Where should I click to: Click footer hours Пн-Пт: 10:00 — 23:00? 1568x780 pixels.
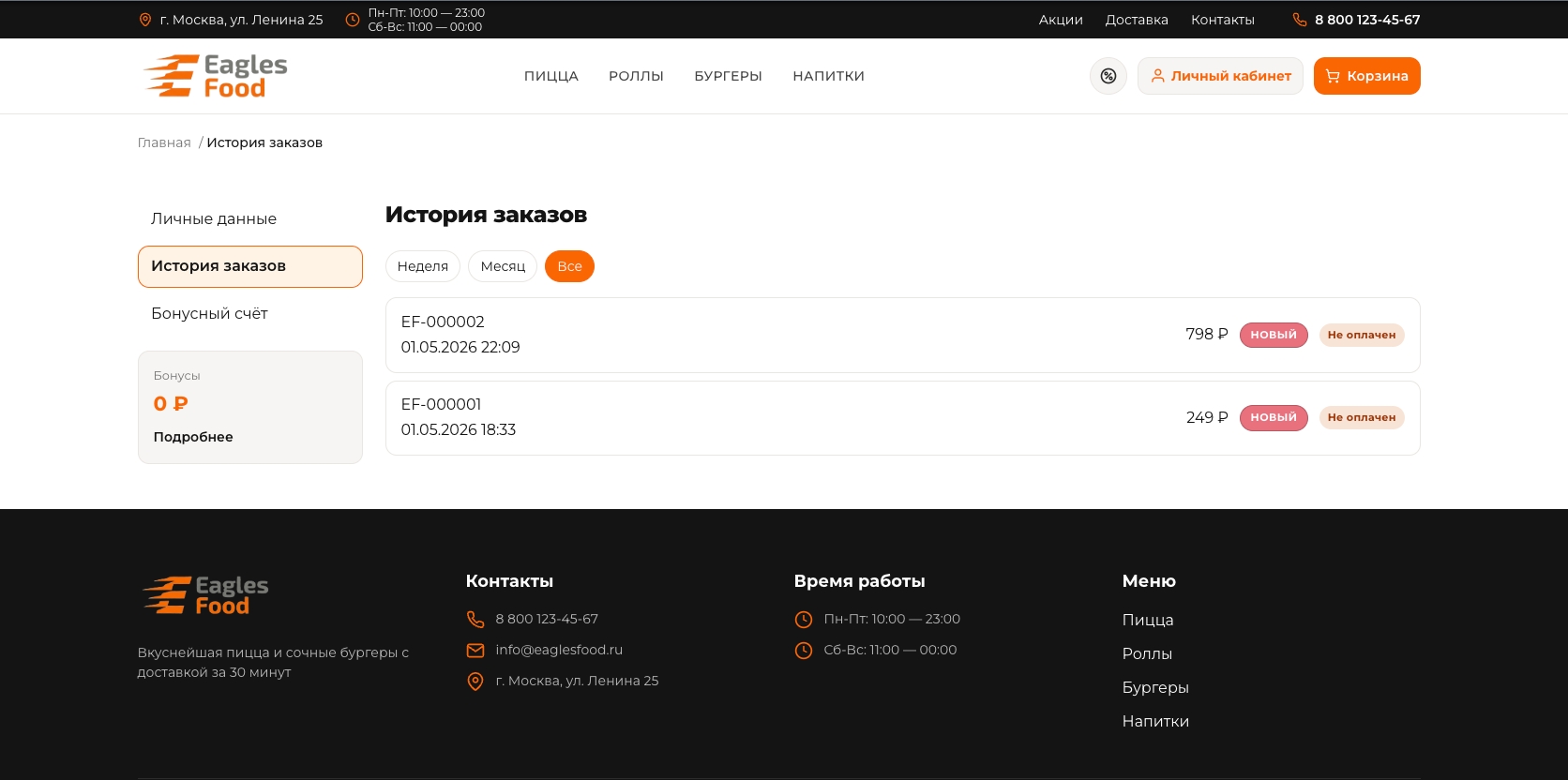pos(892,620)
